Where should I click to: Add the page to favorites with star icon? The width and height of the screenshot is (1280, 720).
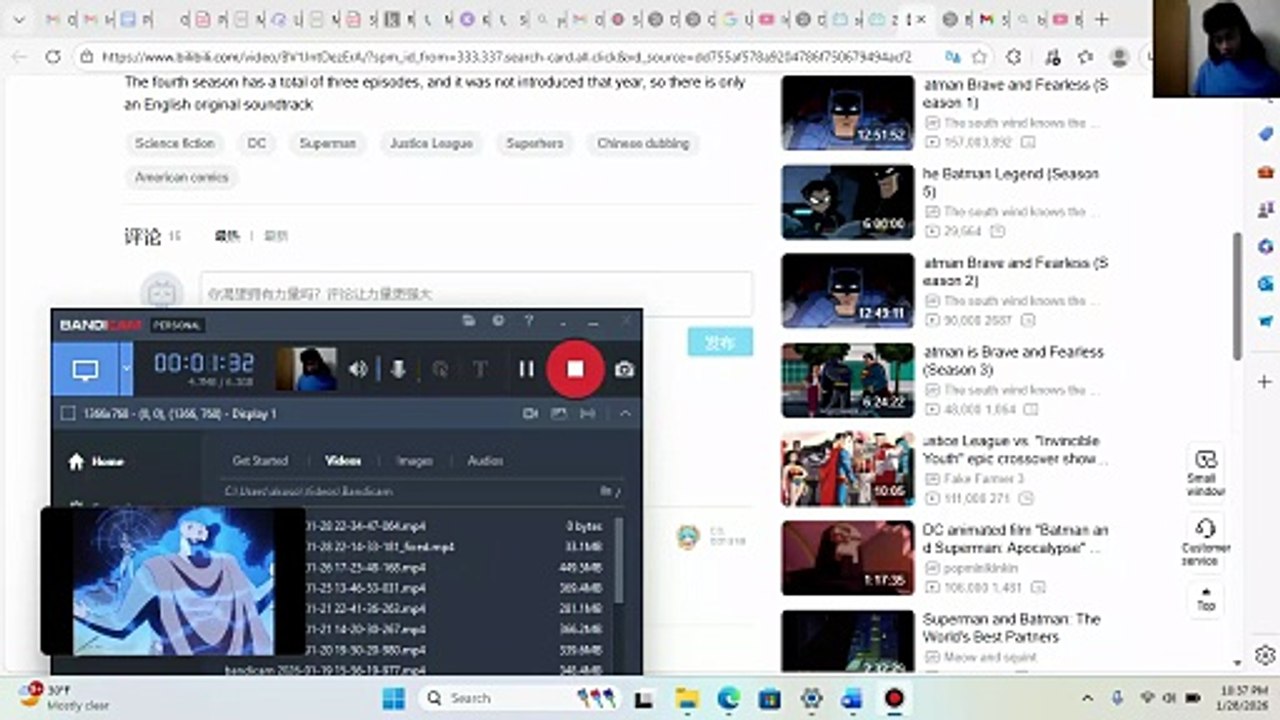coord(980,57)
